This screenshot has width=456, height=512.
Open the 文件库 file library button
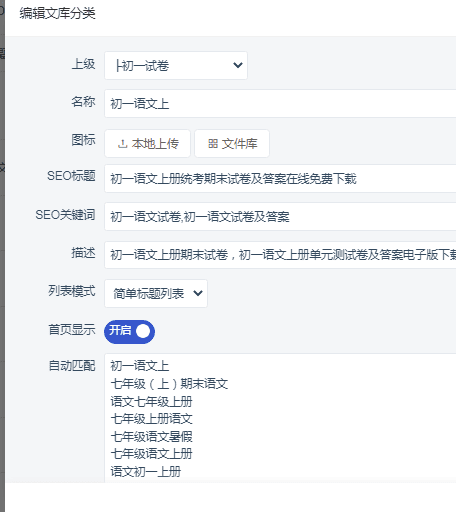tap(232, 144)
